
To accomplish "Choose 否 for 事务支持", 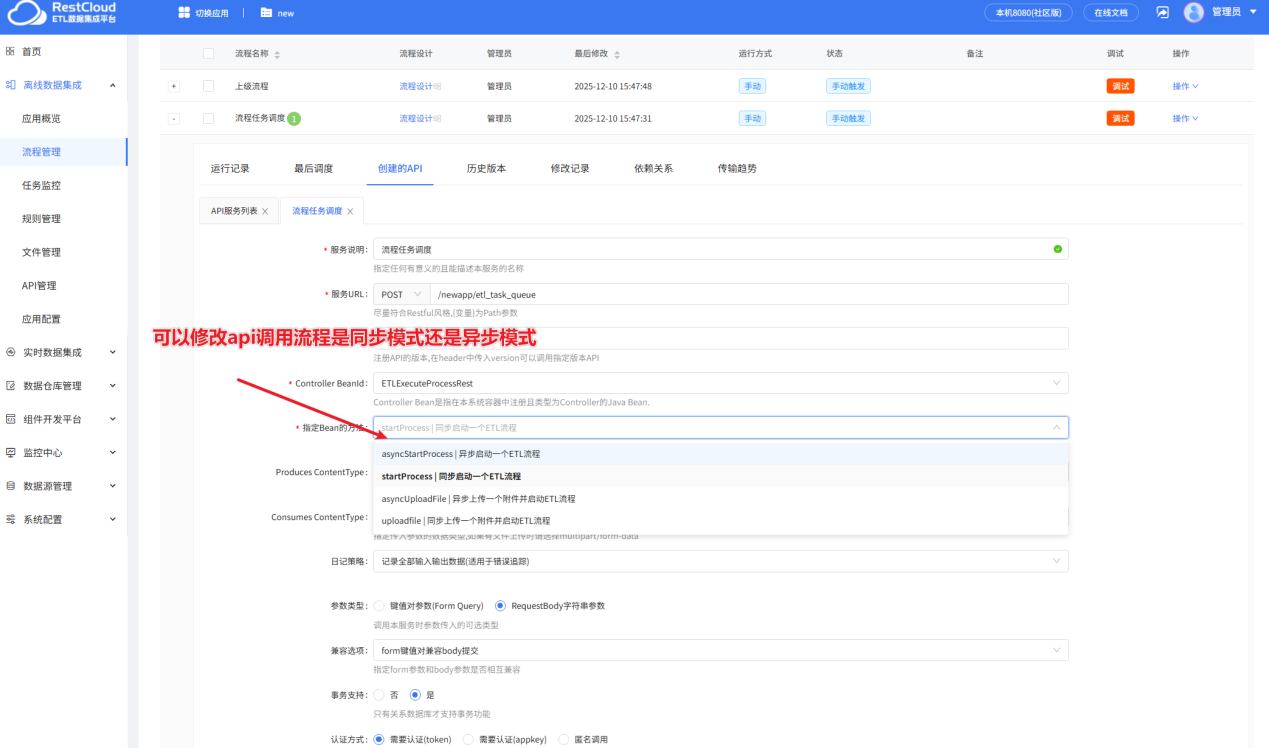I will (x=379, y=695).
